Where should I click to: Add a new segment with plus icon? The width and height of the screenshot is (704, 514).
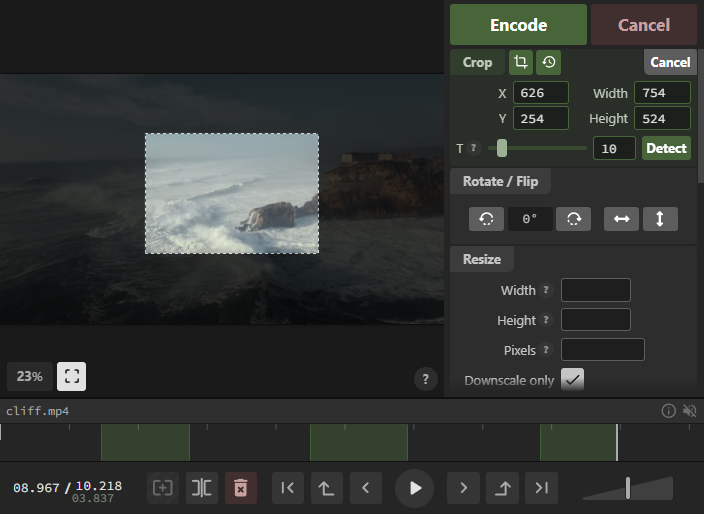click(x=163, y=488)
